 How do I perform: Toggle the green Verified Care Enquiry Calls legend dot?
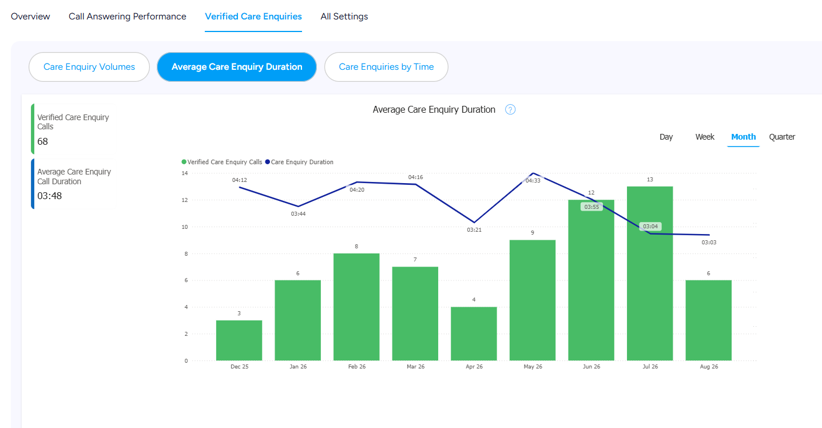184,162
